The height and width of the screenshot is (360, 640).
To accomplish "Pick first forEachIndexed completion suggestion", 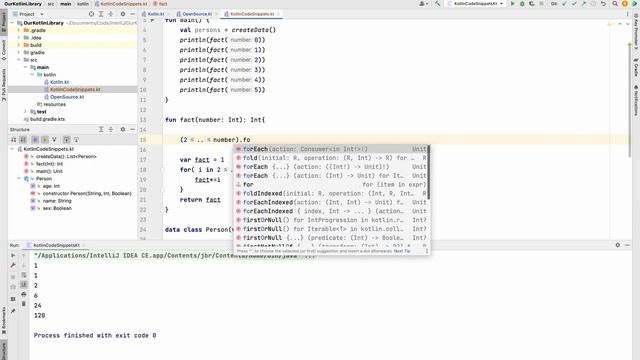I will click(332, 202).
